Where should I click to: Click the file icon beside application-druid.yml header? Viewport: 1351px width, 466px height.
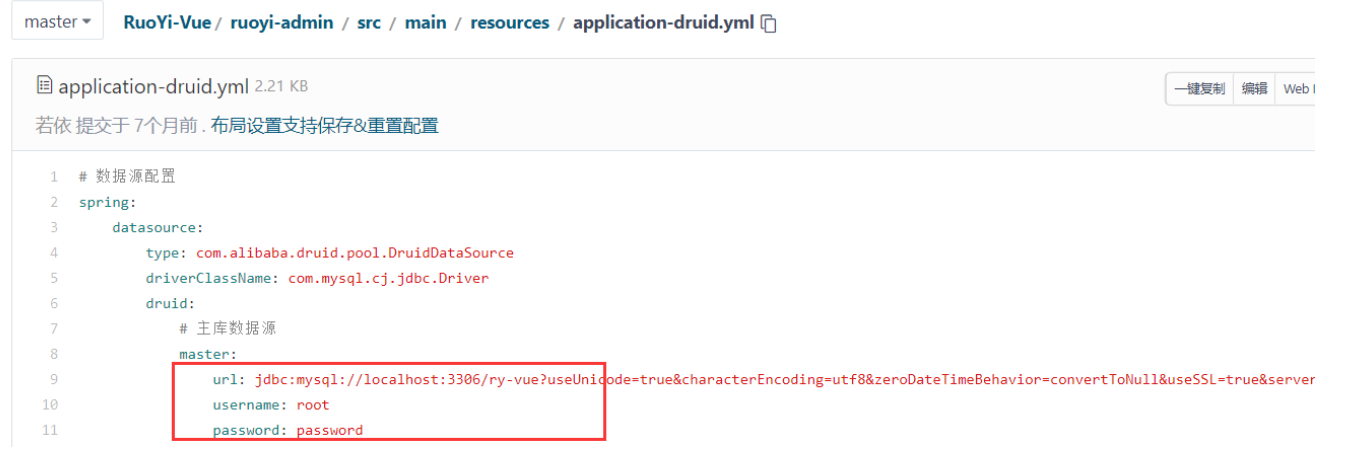click(44, 86)
